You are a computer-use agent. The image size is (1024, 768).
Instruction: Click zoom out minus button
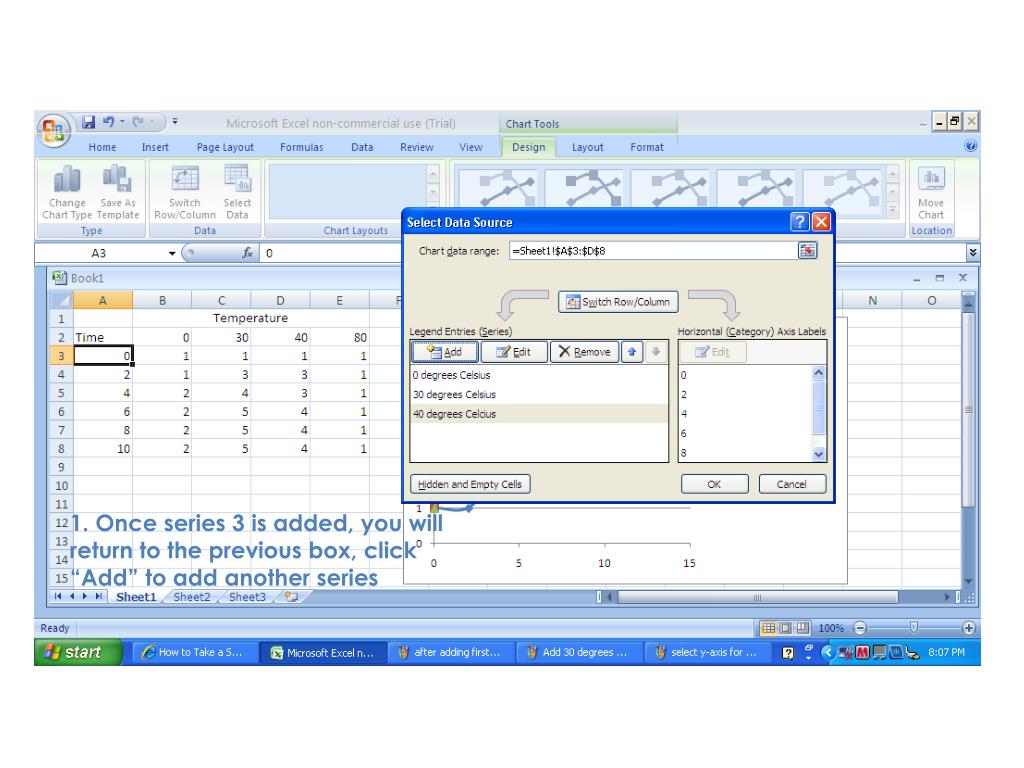(861, 628)
